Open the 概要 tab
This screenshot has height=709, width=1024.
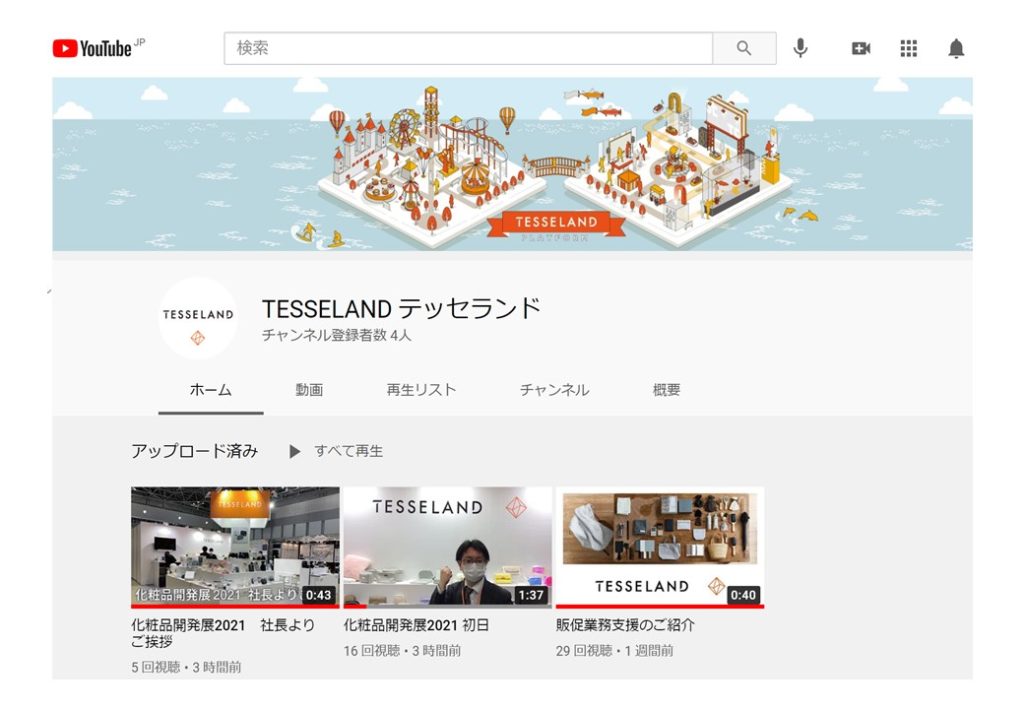click(x=666, y=390)
